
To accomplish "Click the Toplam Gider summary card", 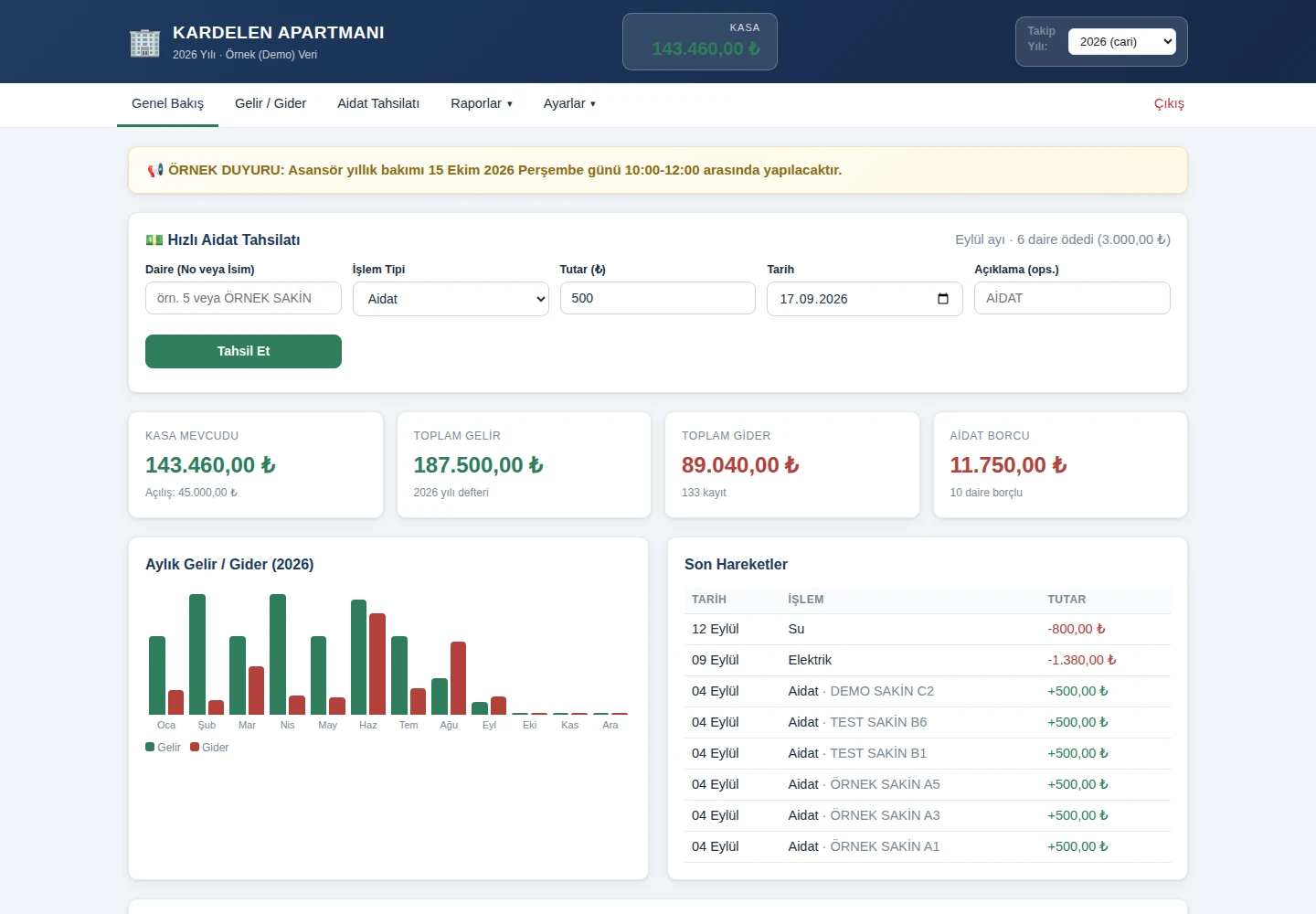I will point(792,464).
